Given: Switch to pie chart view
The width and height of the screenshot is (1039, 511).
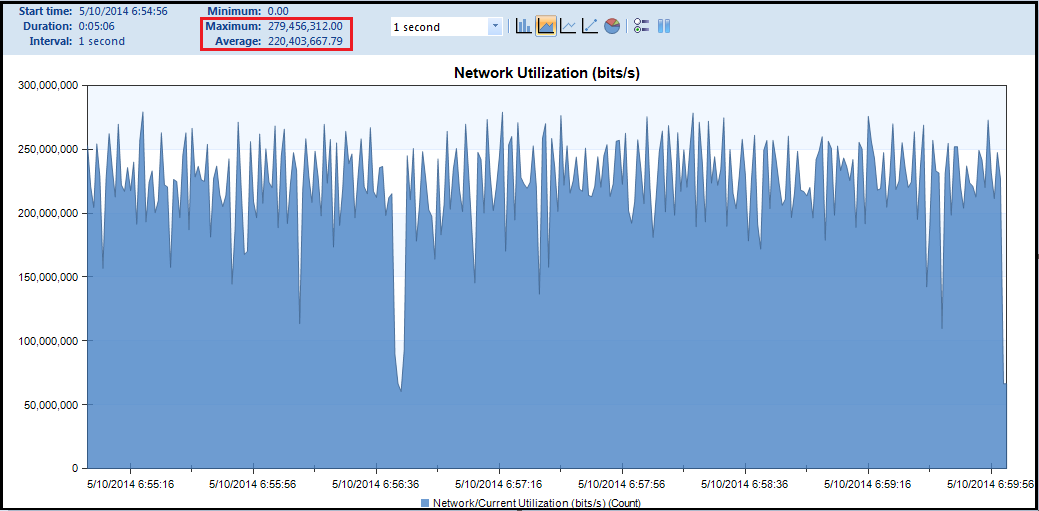Looking at the screenshot, I should pos(612,26).
